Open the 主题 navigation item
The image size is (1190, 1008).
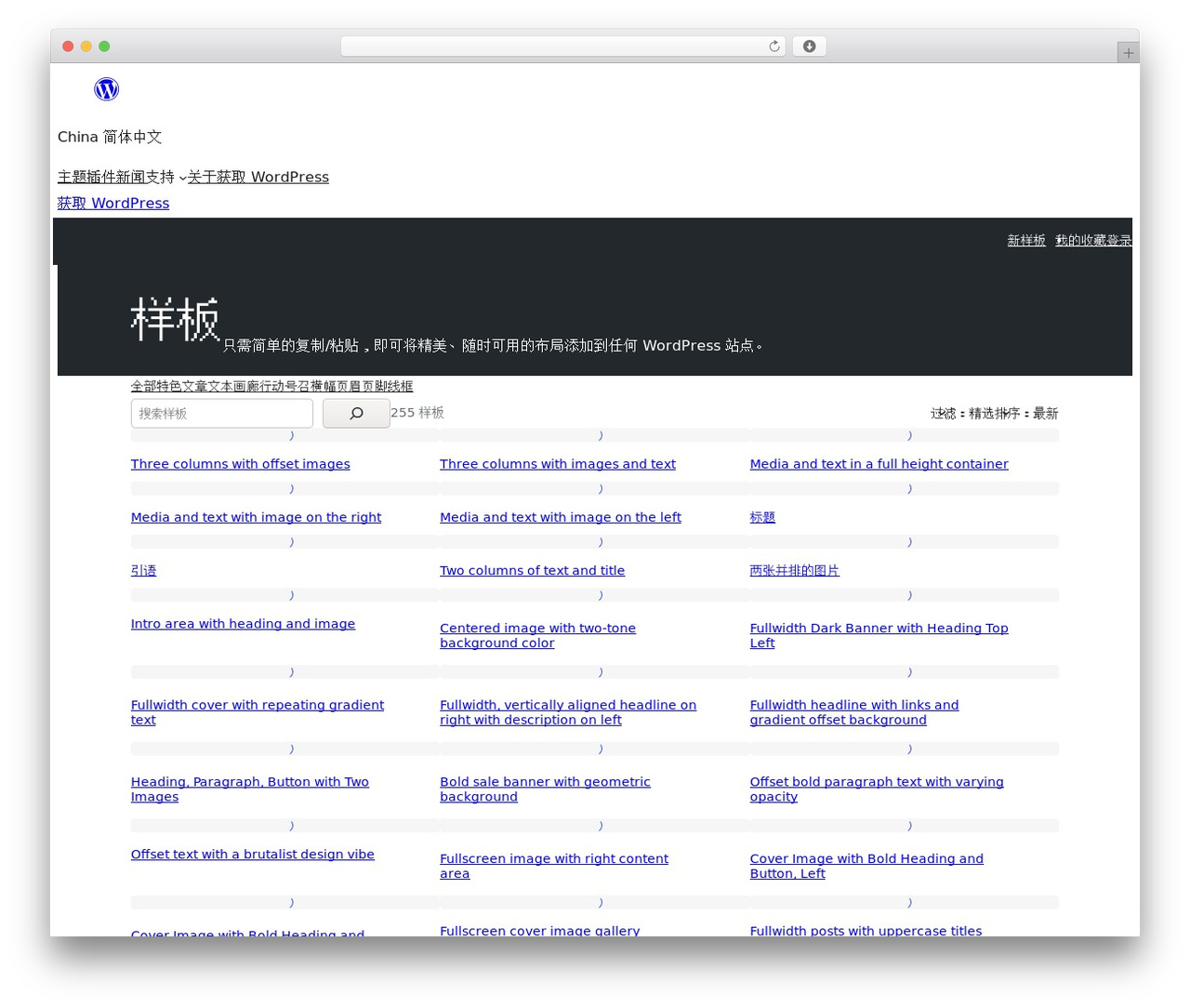(x=72, y=178)
